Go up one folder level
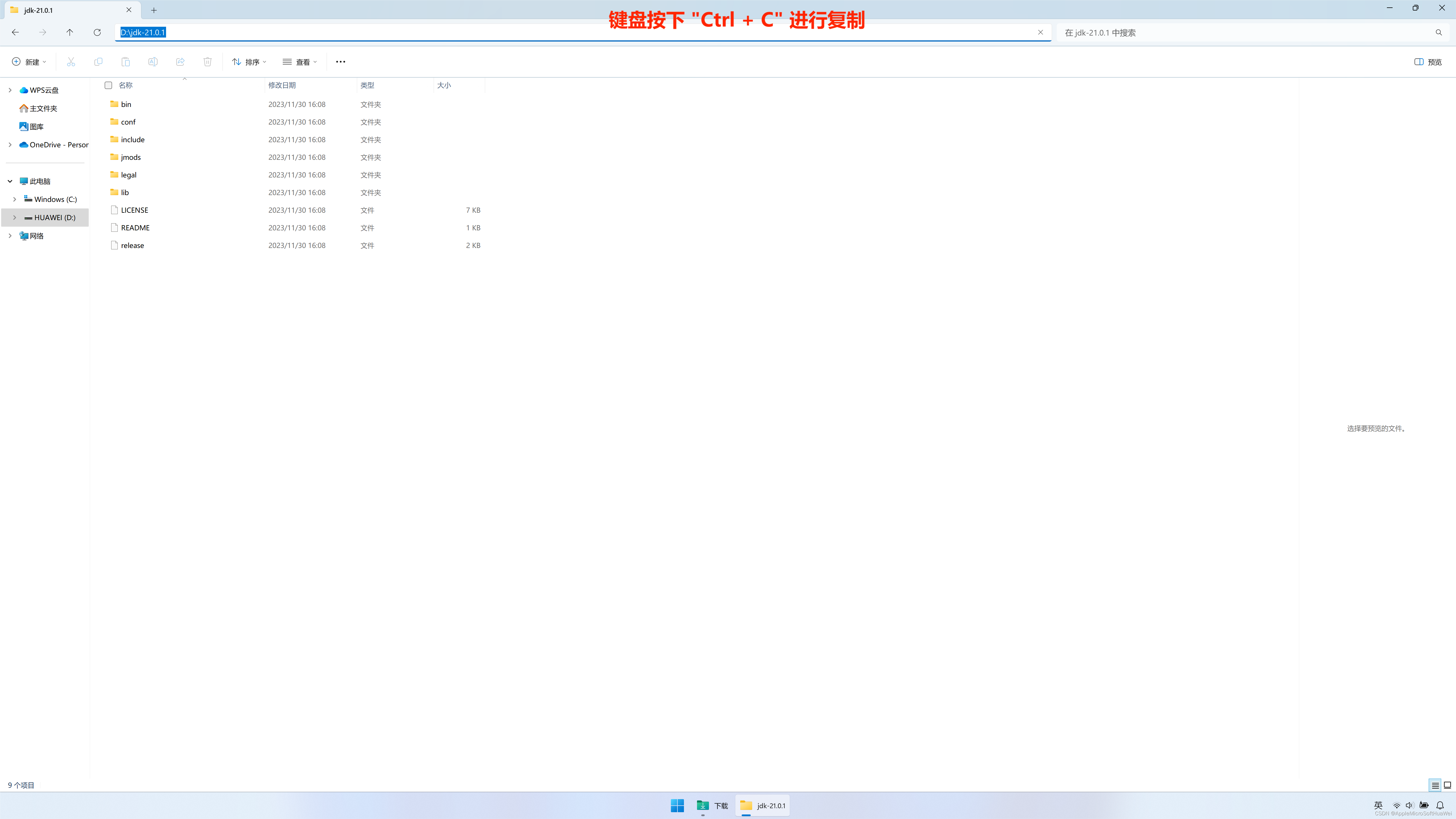The height and width of the screenshot is (819, 1456). tap(69, 32)
